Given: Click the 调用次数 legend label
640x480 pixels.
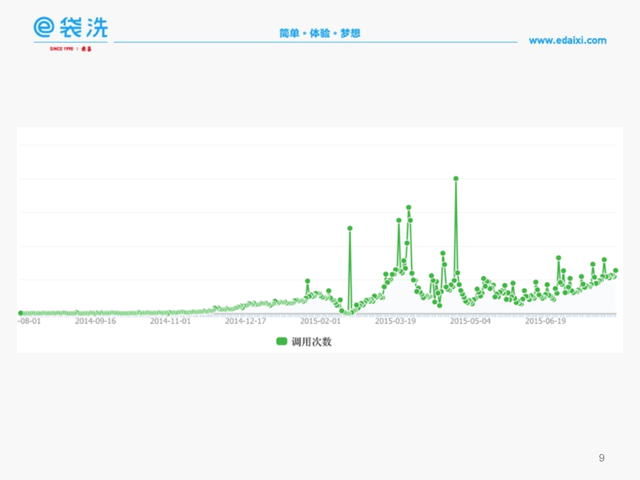Looking at the screenshot, I should pos(311,341).
